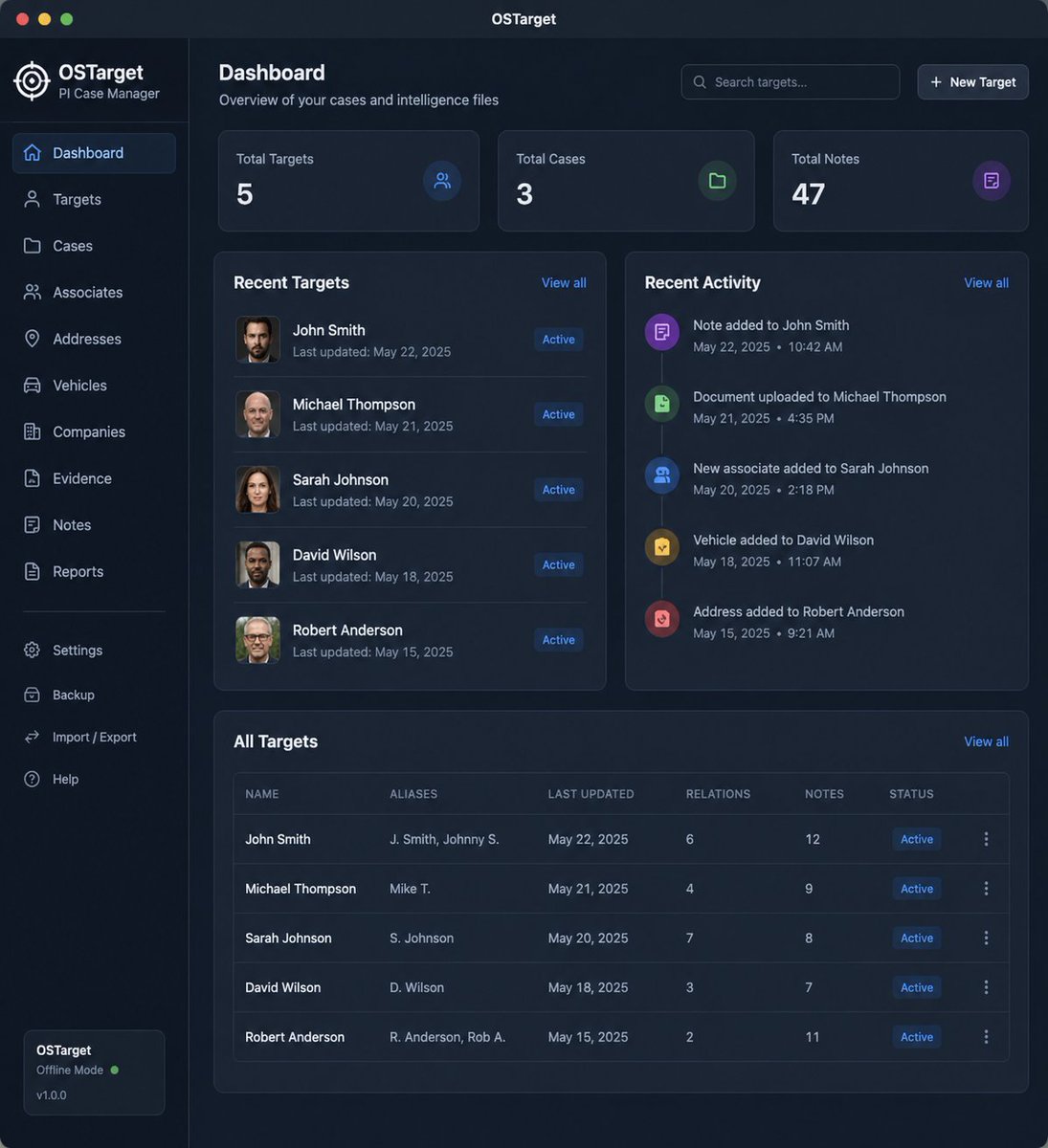Viewport: 1048px width, 1148px height.
Task: Click the Backup icon
Action: click(x=33, y=695)
